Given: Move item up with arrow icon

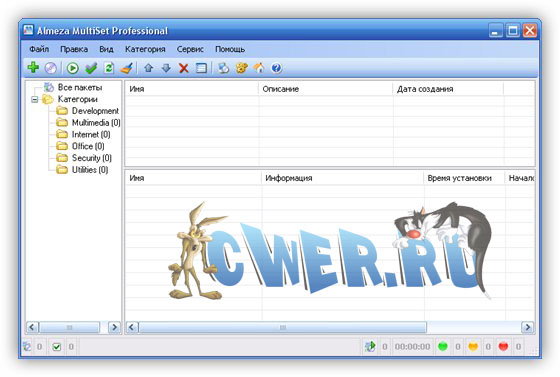Looking at the screenshot, I should tap(149, 68).
